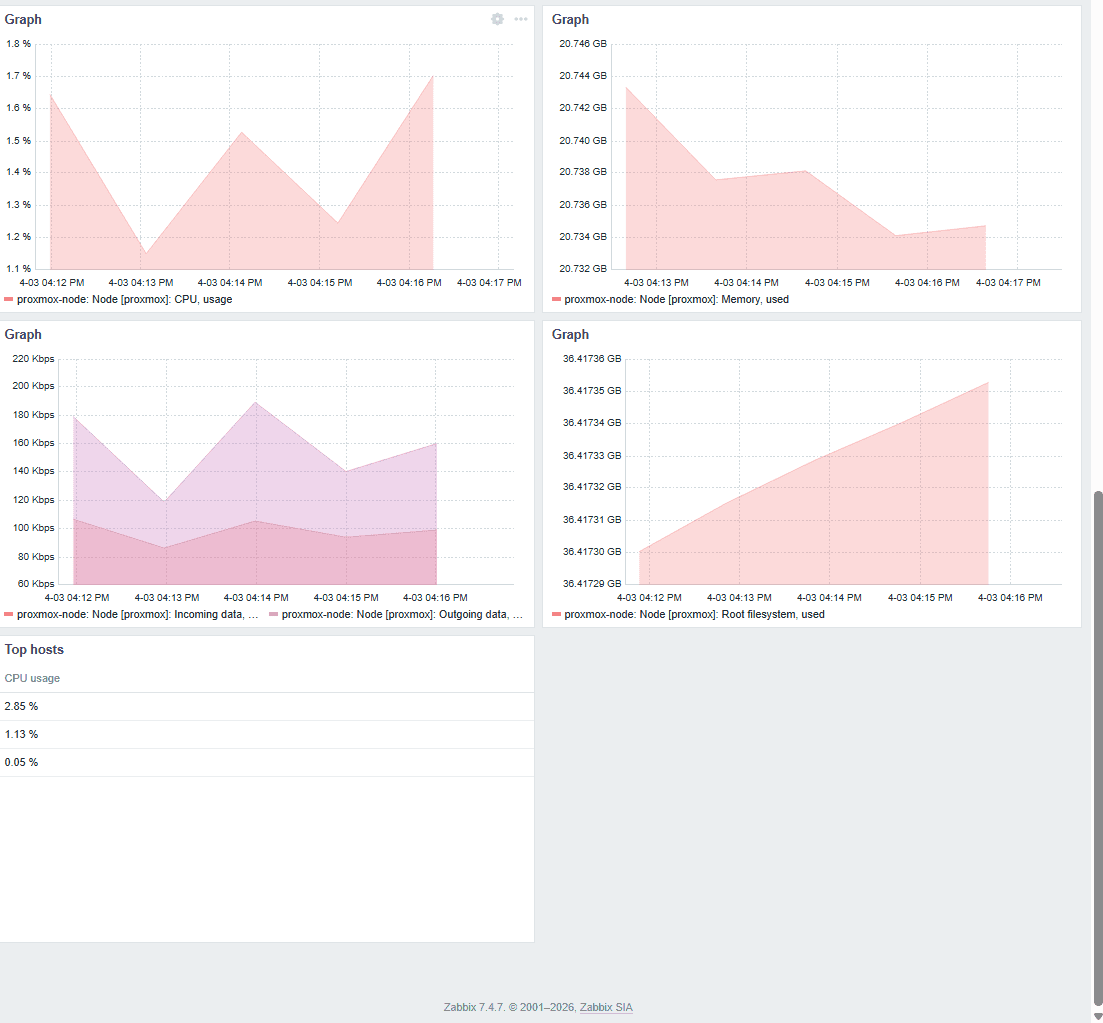The height and width of the screenshot is (1023, 1103).
Task: Select the 1.13 % row in Top hosts
Action: (x=267, y=735)
